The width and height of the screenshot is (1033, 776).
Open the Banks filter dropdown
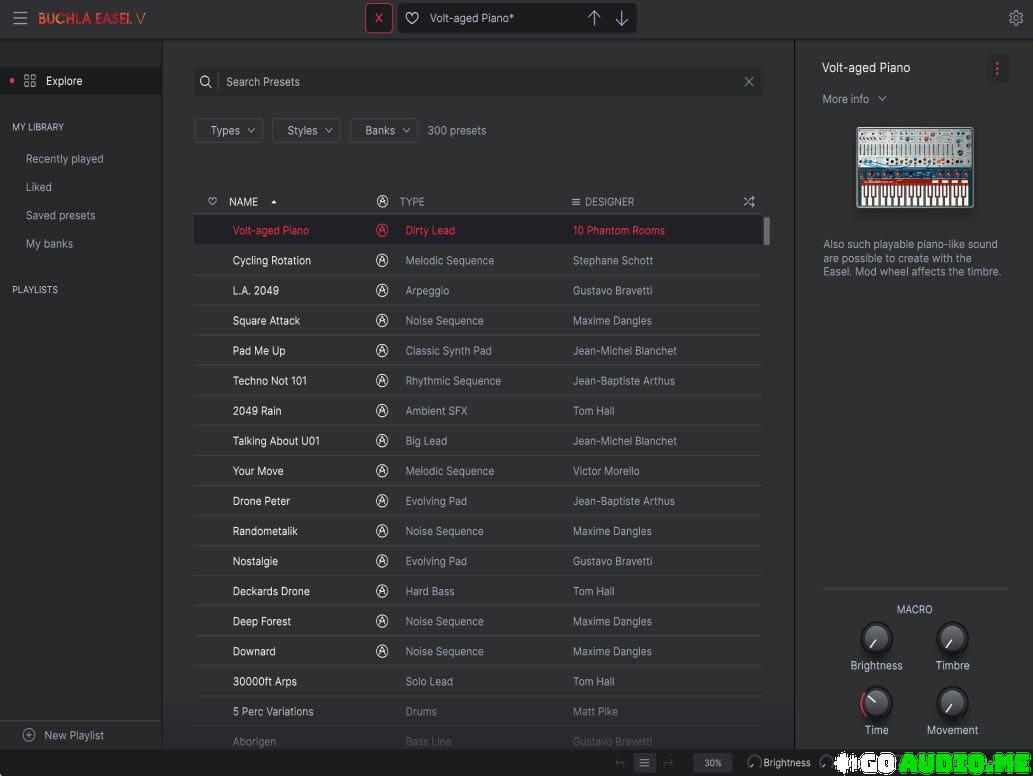[x=384, y=130]
